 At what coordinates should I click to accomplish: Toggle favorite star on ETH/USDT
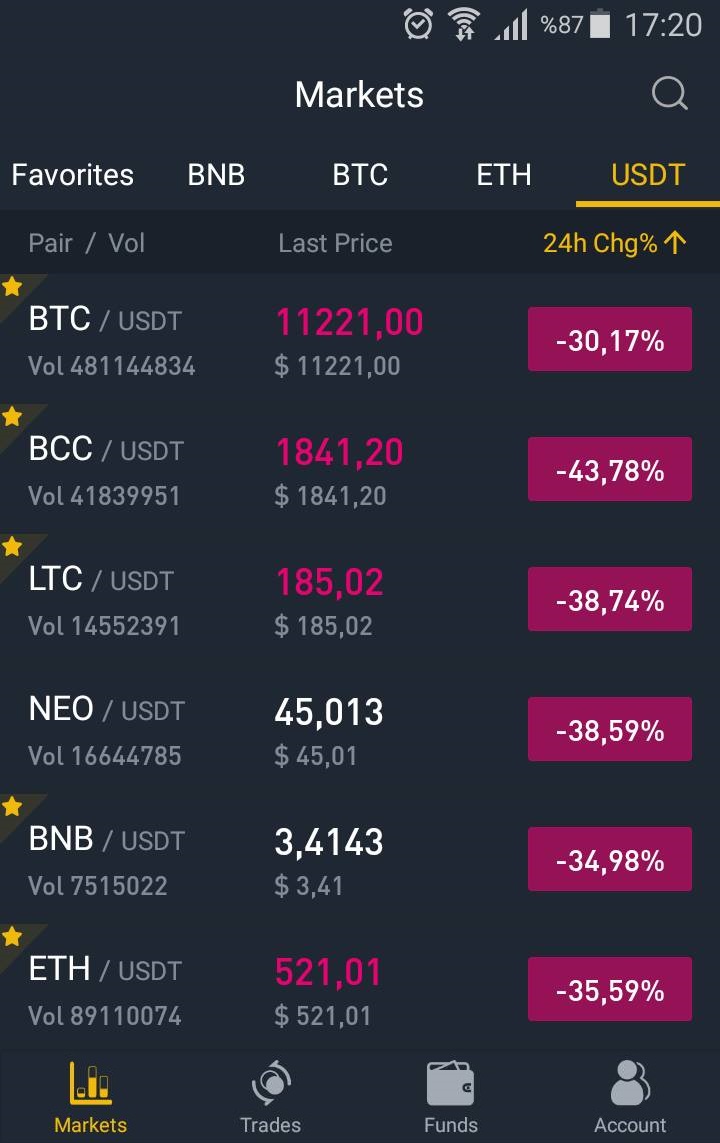pyautogui.click(x=12, y=937)
